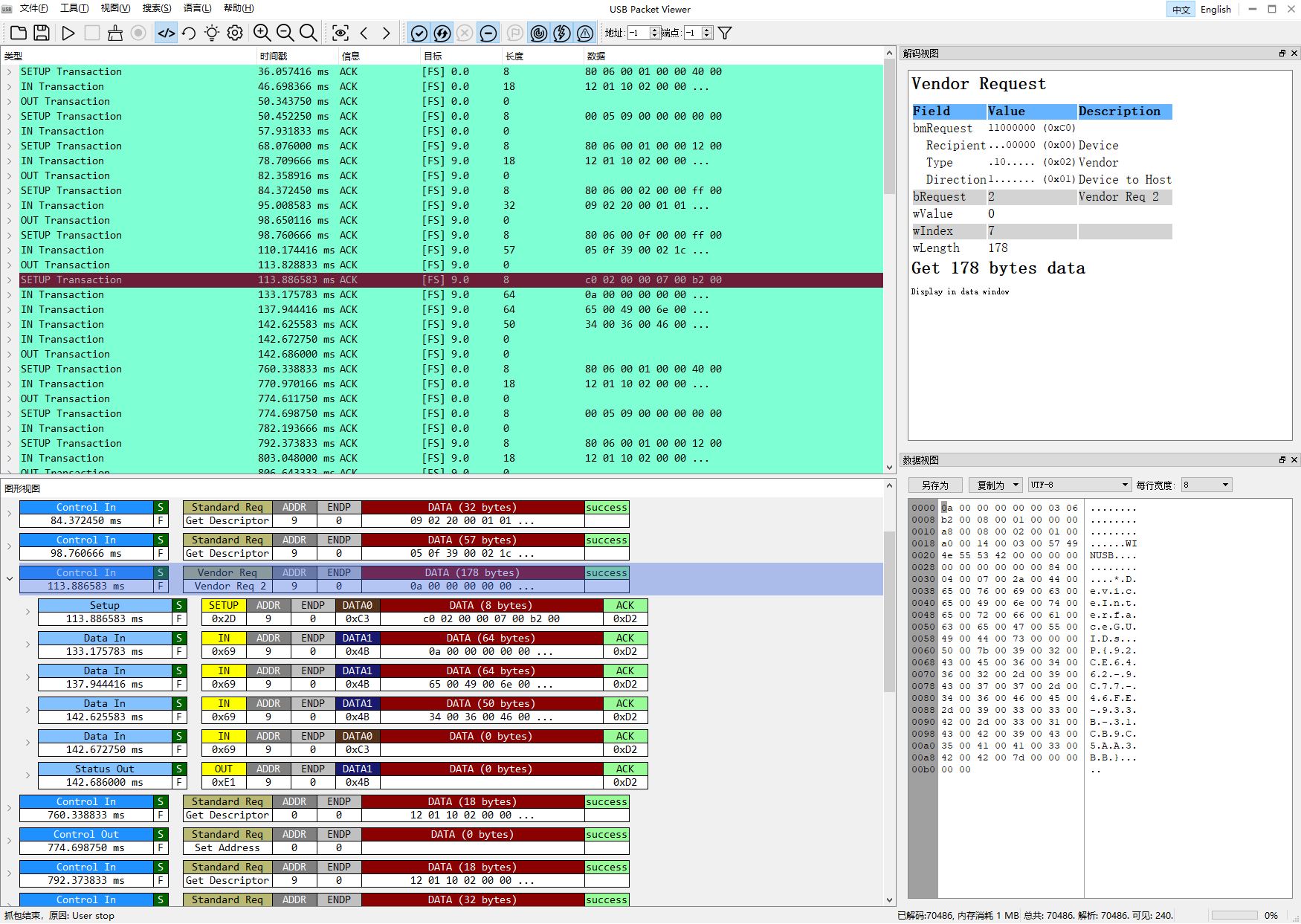
Task: Apply filter using the funnel icon
Action: [725, 33]
